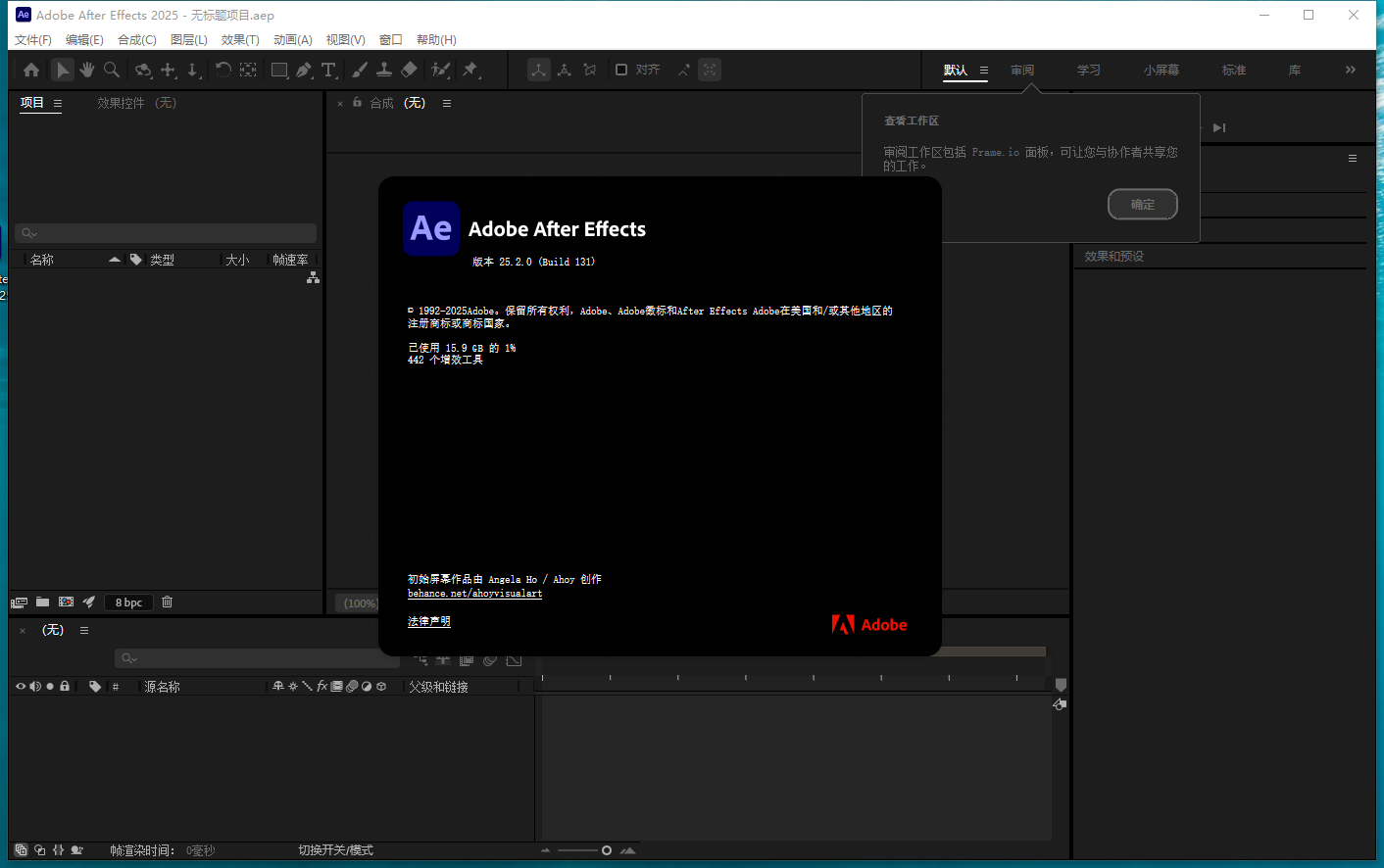
Task: Toggle the lock column header in timeline
Action: coord(65,686)
